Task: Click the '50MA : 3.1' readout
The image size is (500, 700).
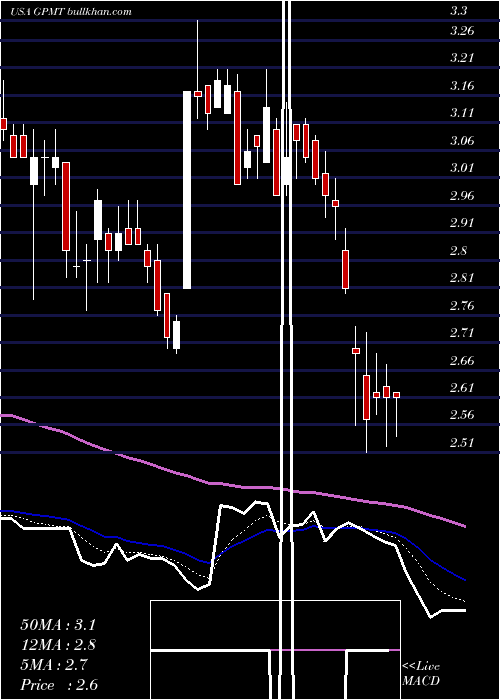Action: [x=58, y=625]
